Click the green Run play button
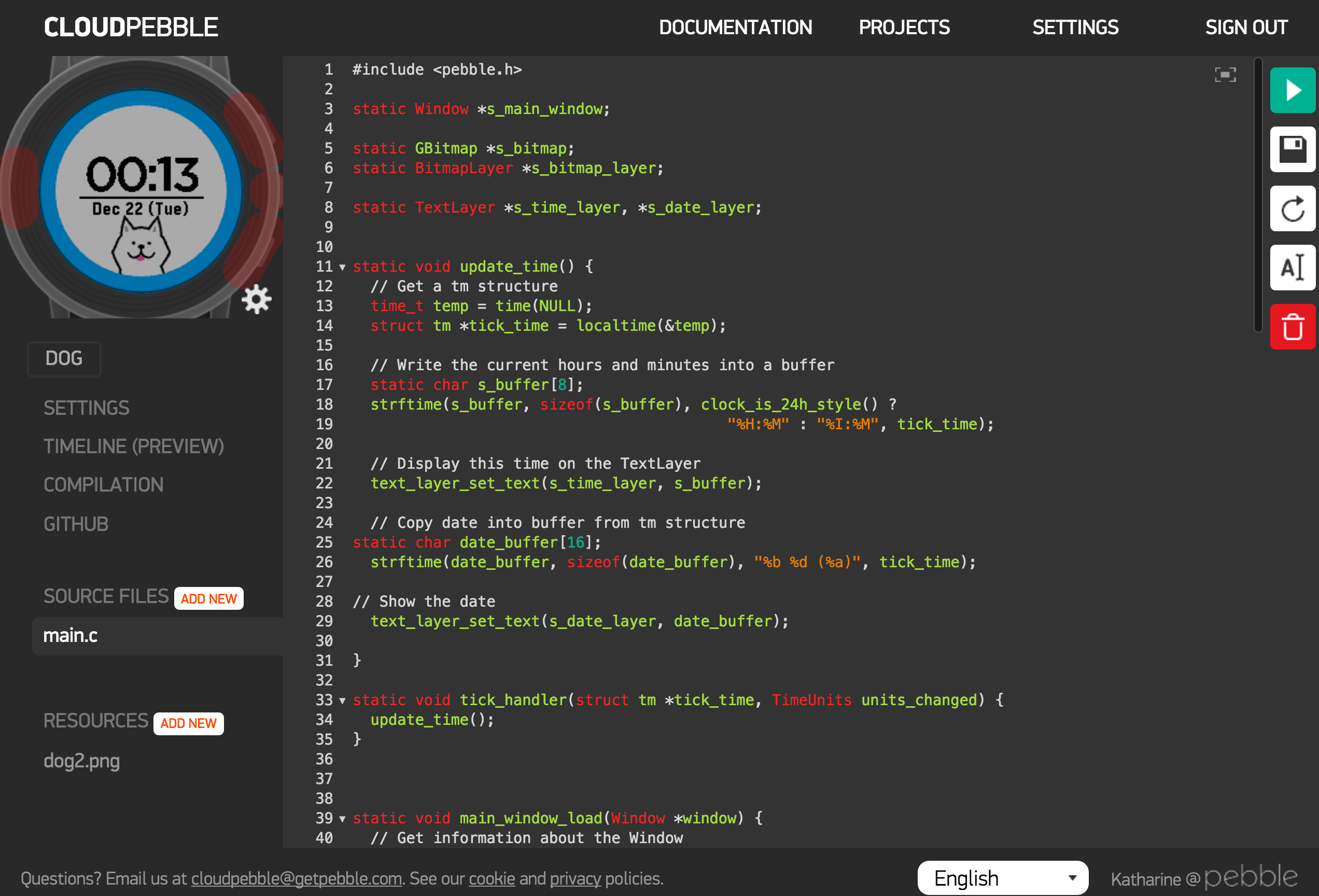 pos(1293,90)
